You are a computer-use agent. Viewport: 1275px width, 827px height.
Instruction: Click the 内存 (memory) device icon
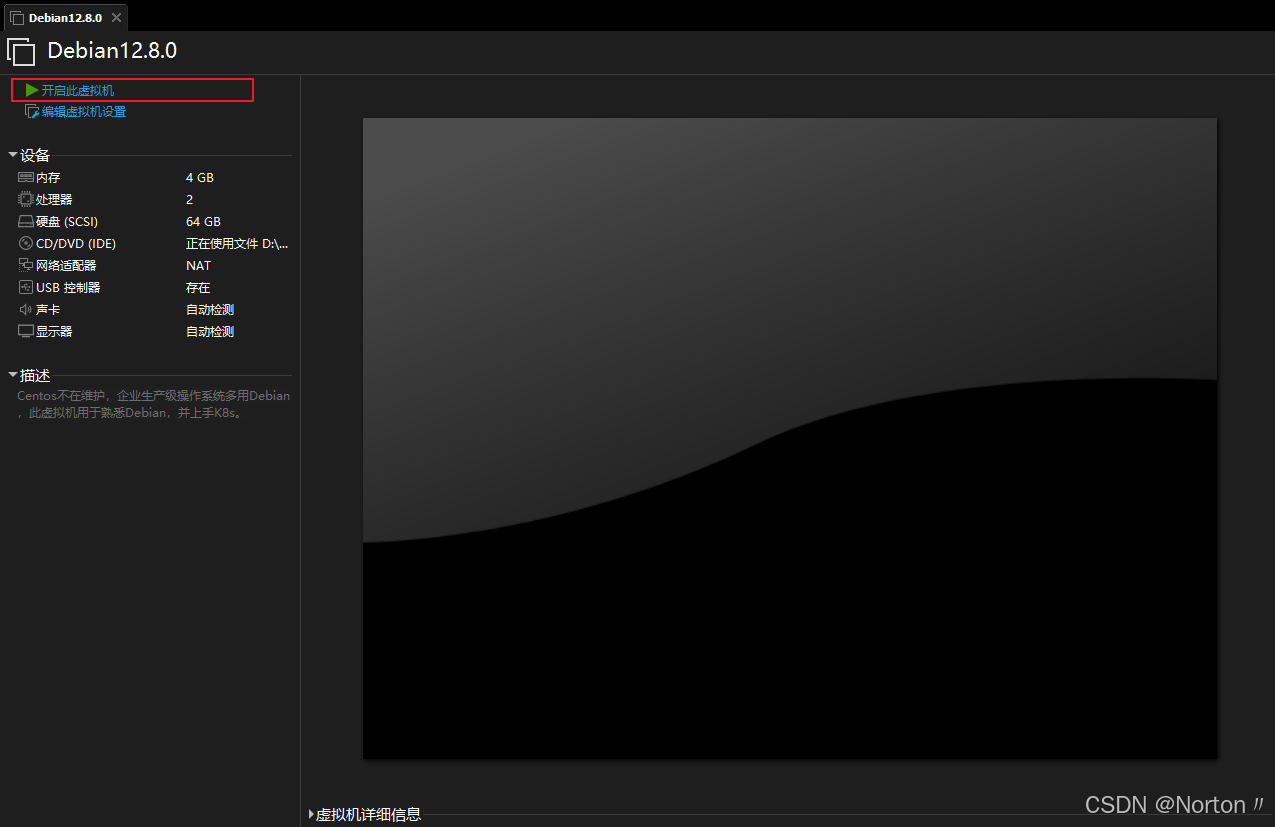[x=26, y=177]
